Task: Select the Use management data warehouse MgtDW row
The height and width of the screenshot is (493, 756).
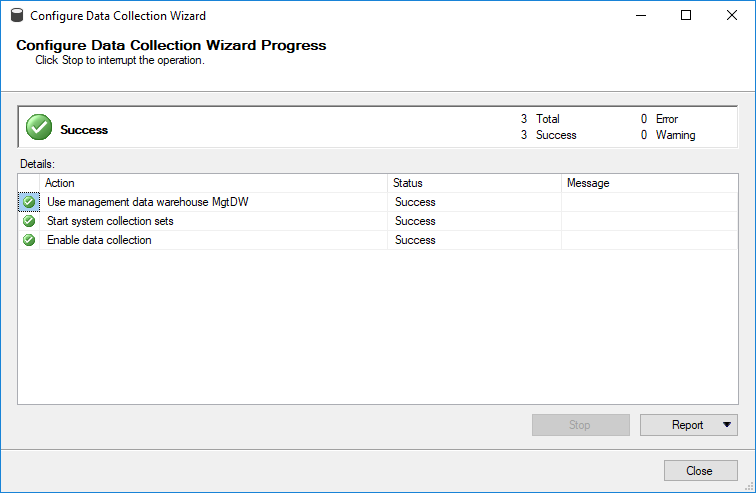Action: tap(378, 202)
